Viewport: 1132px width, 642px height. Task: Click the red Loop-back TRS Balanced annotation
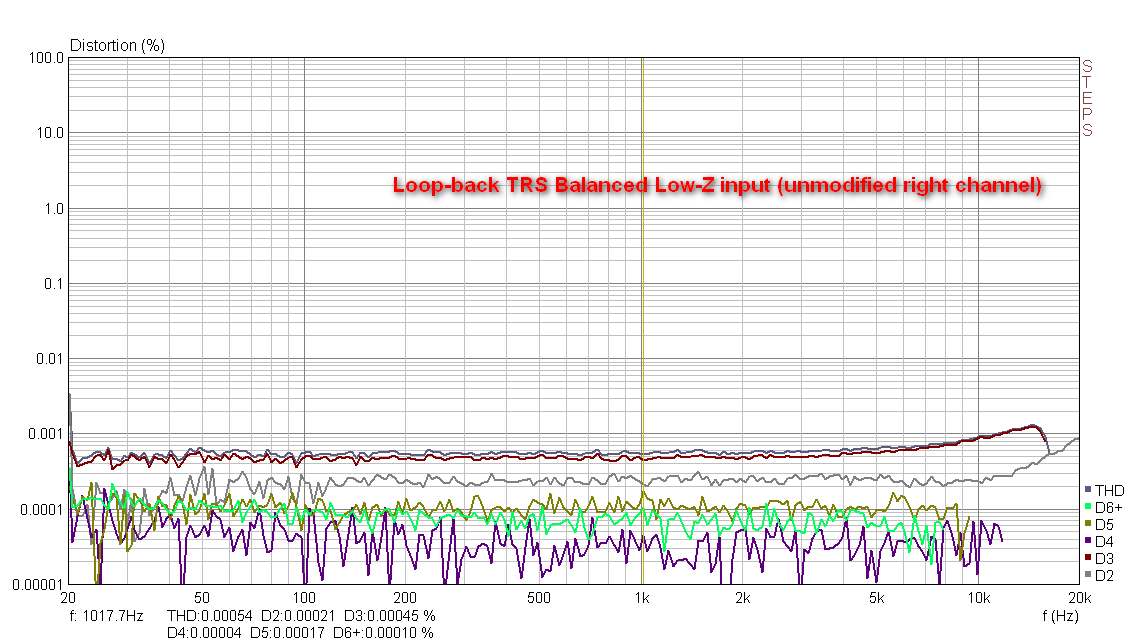tap(718, 185)
